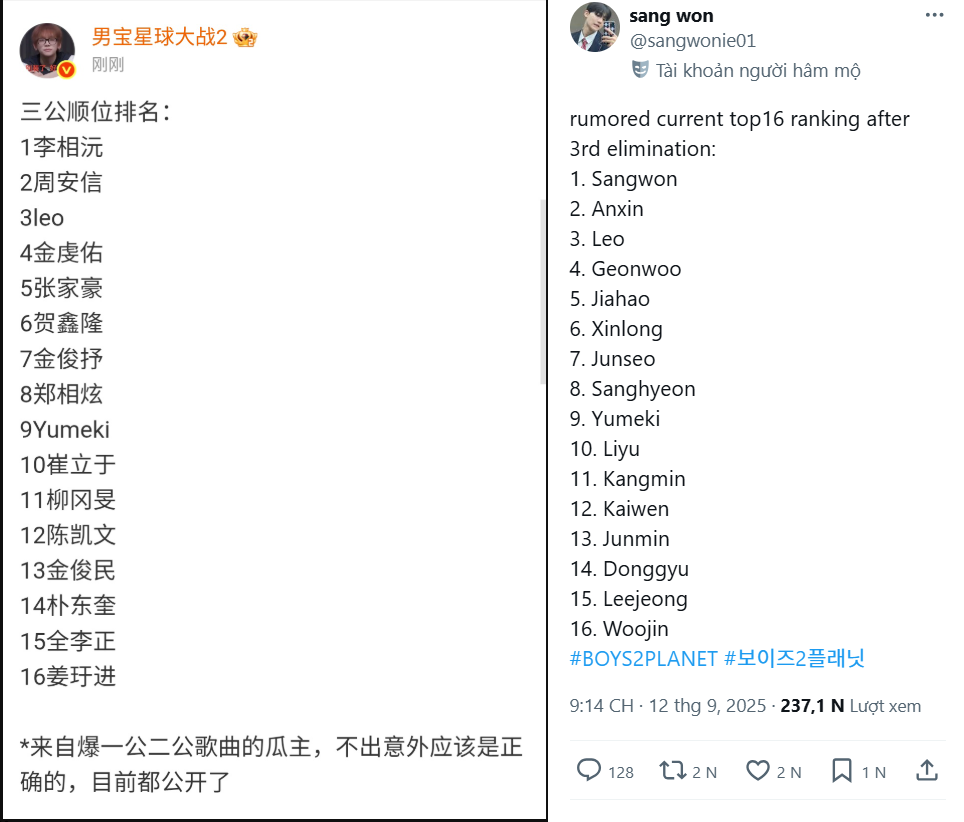The height and width of the screenshot is (822, 964).
Task: Open the #BOYS2PLANET hashtag
Action: point(644,659)
